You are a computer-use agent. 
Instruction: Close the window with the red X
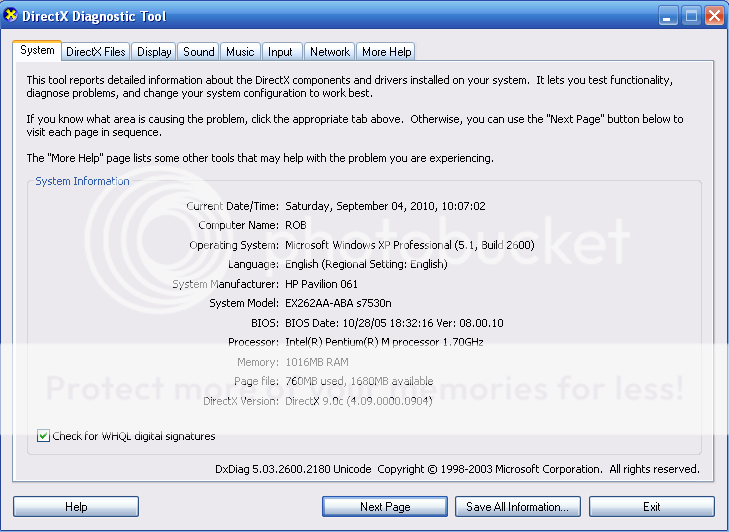coord(714,16)
